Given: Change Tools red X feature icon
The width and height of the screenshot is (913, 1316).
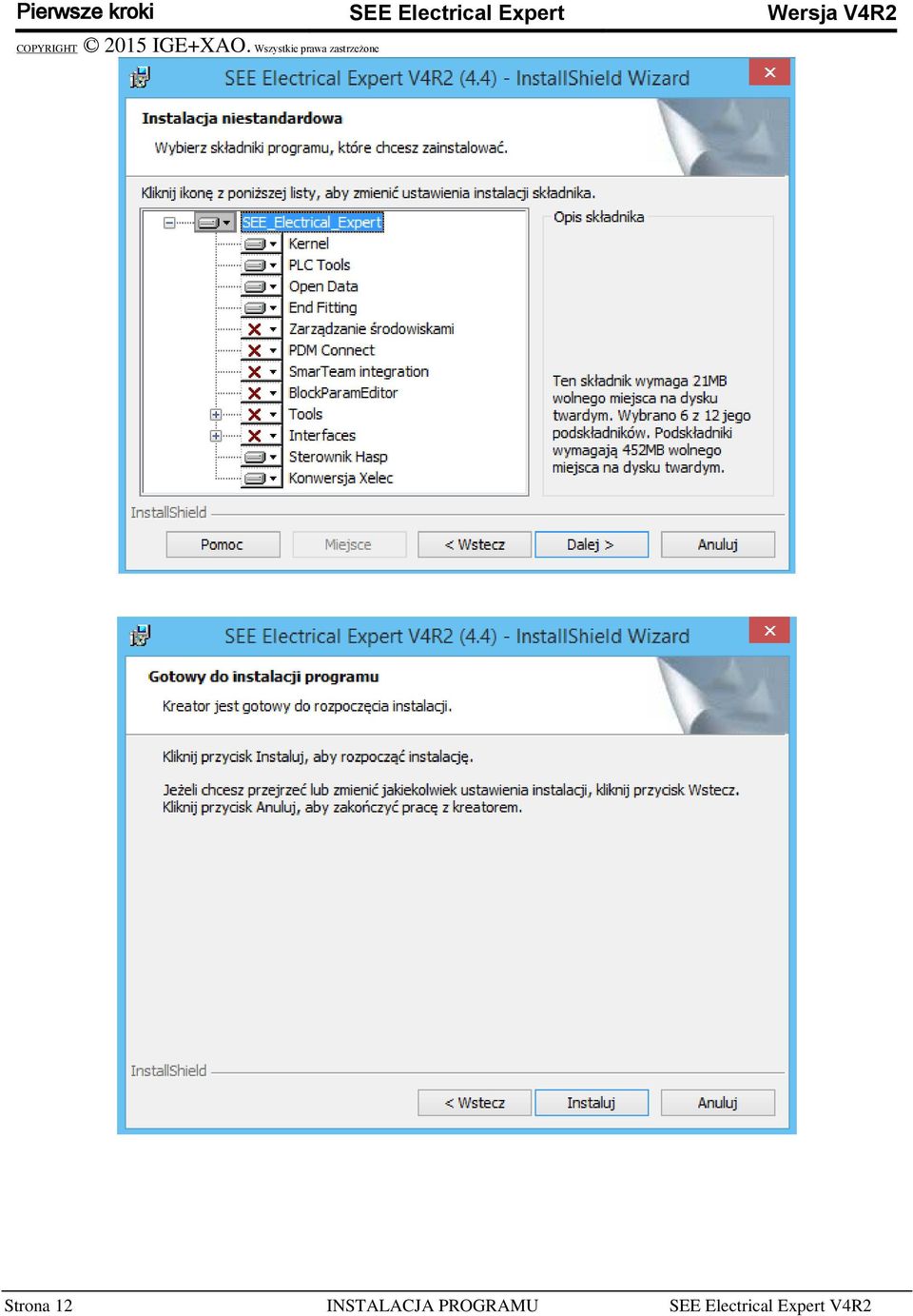Looking at the screenshot, I should point(261,415).
